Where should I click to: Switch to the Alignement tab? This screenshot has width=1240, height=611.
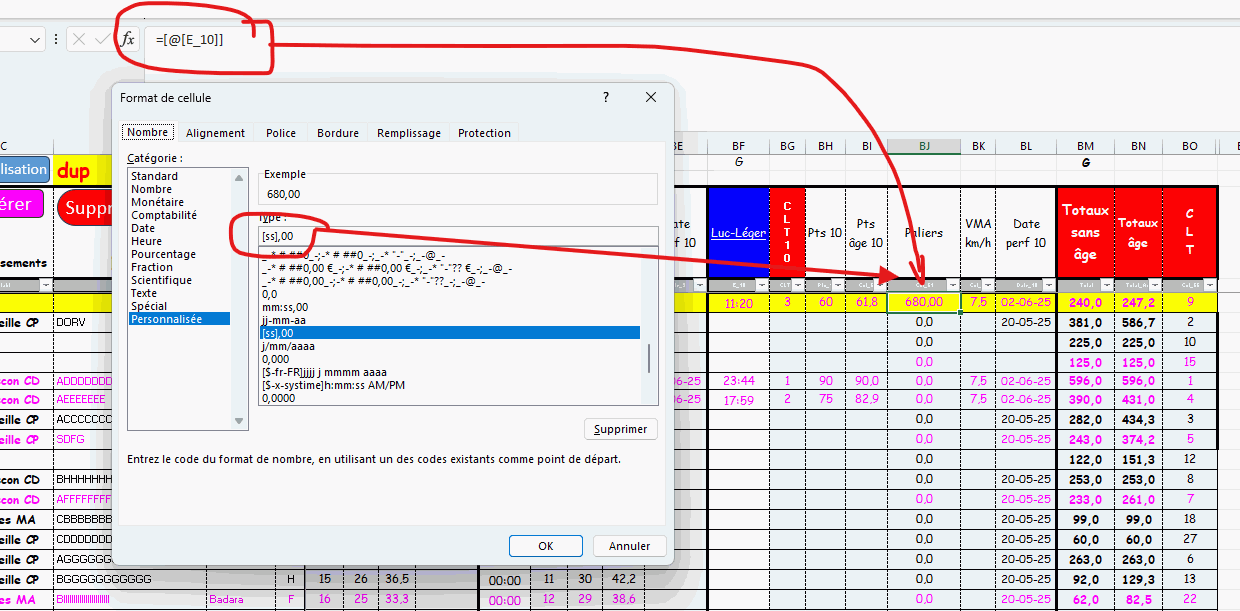(215, 133)
